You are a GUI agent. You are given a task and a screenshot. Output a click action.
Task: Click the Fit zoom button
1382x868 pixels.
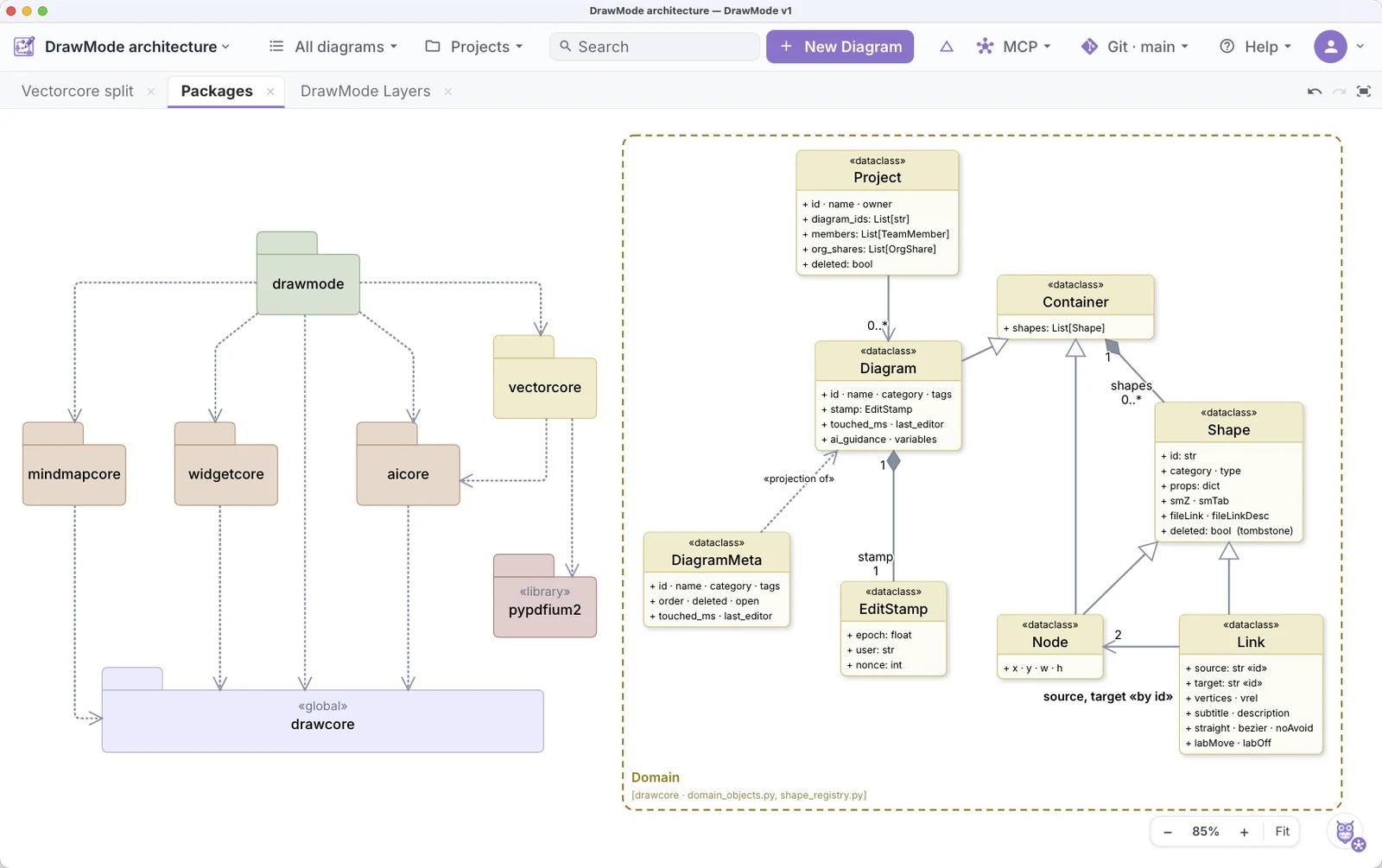coord(1283,832)
